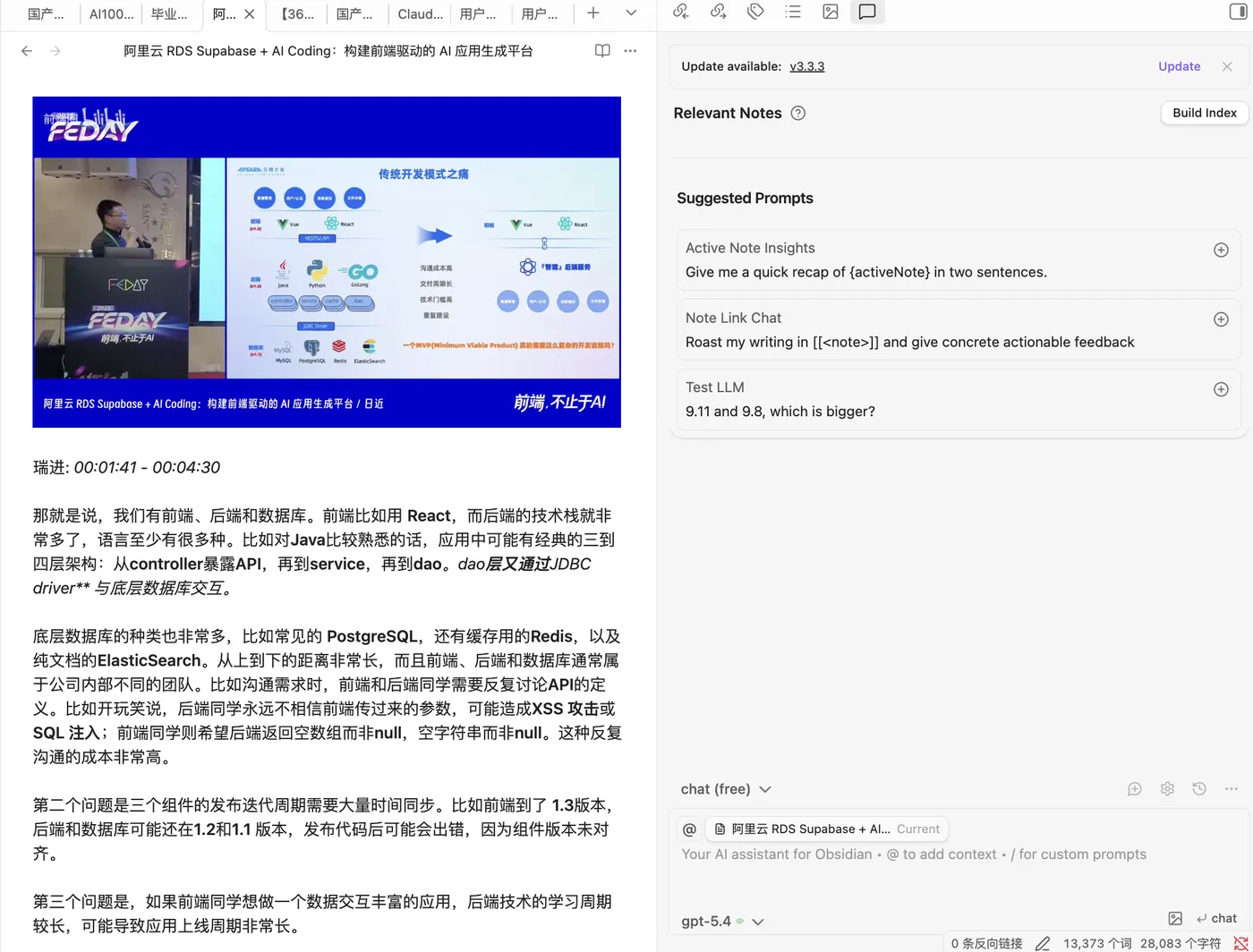This screenshot has width=1253, height=952.
Task: Switch to the AI100... tab
Action: pos(112,13)
